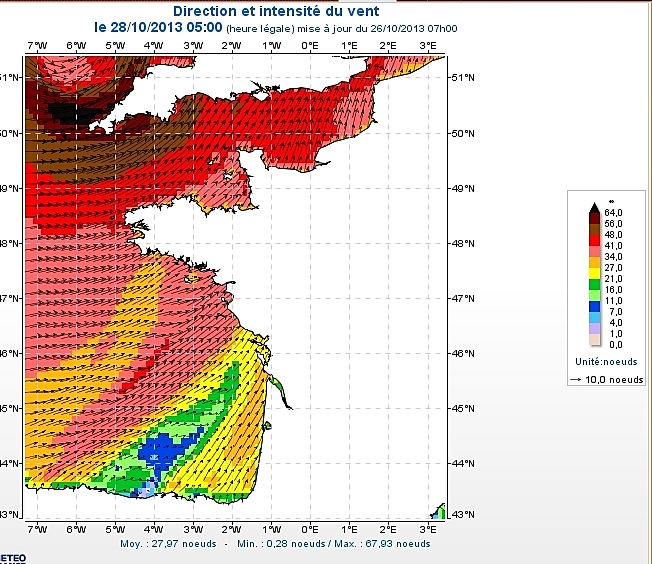
Task: Select the forecast date 'le 28/10/2013 05:00'
Action: coord(158,27)
